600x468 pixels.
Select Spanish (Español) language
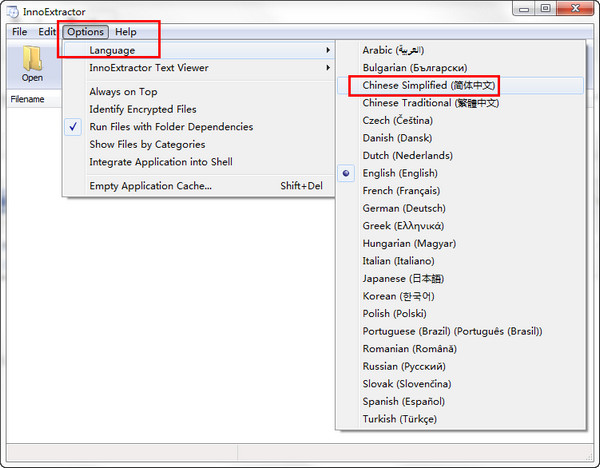coord(460,402)
